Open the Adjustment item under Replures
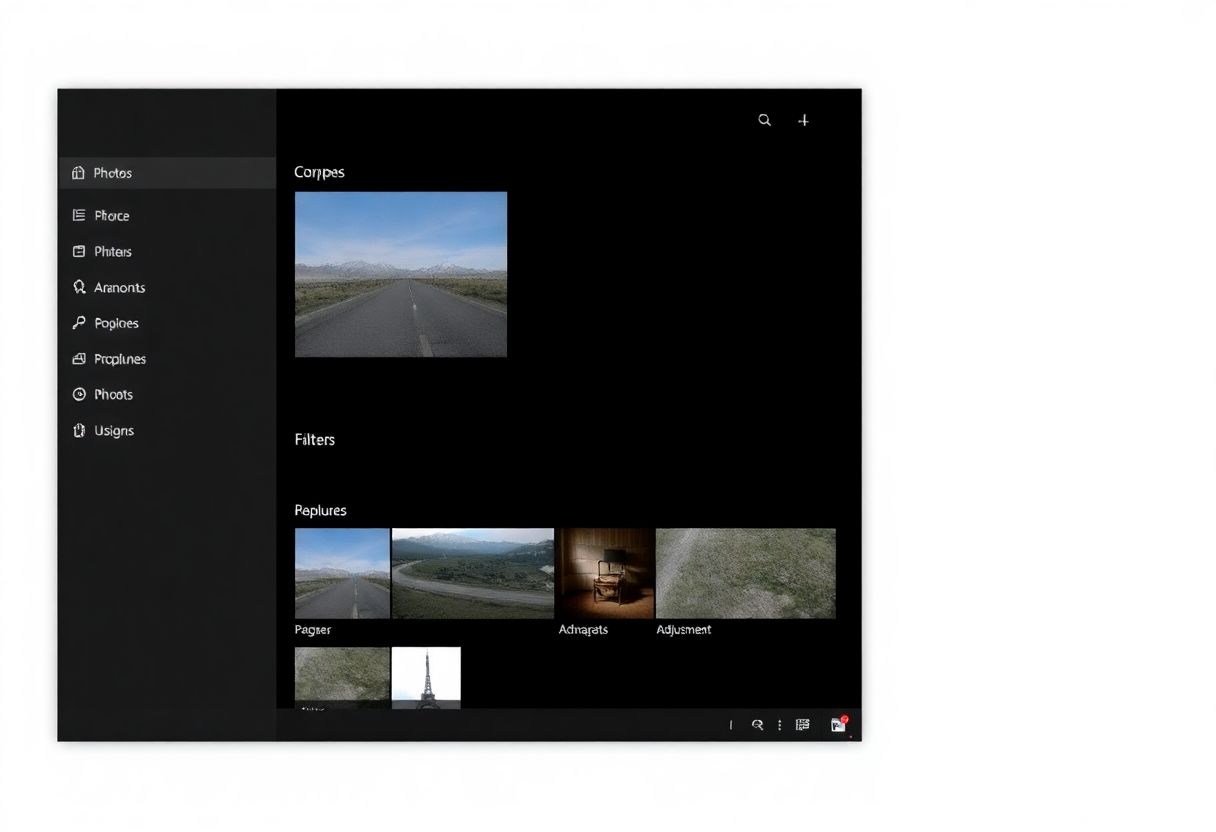 [745, 573]
